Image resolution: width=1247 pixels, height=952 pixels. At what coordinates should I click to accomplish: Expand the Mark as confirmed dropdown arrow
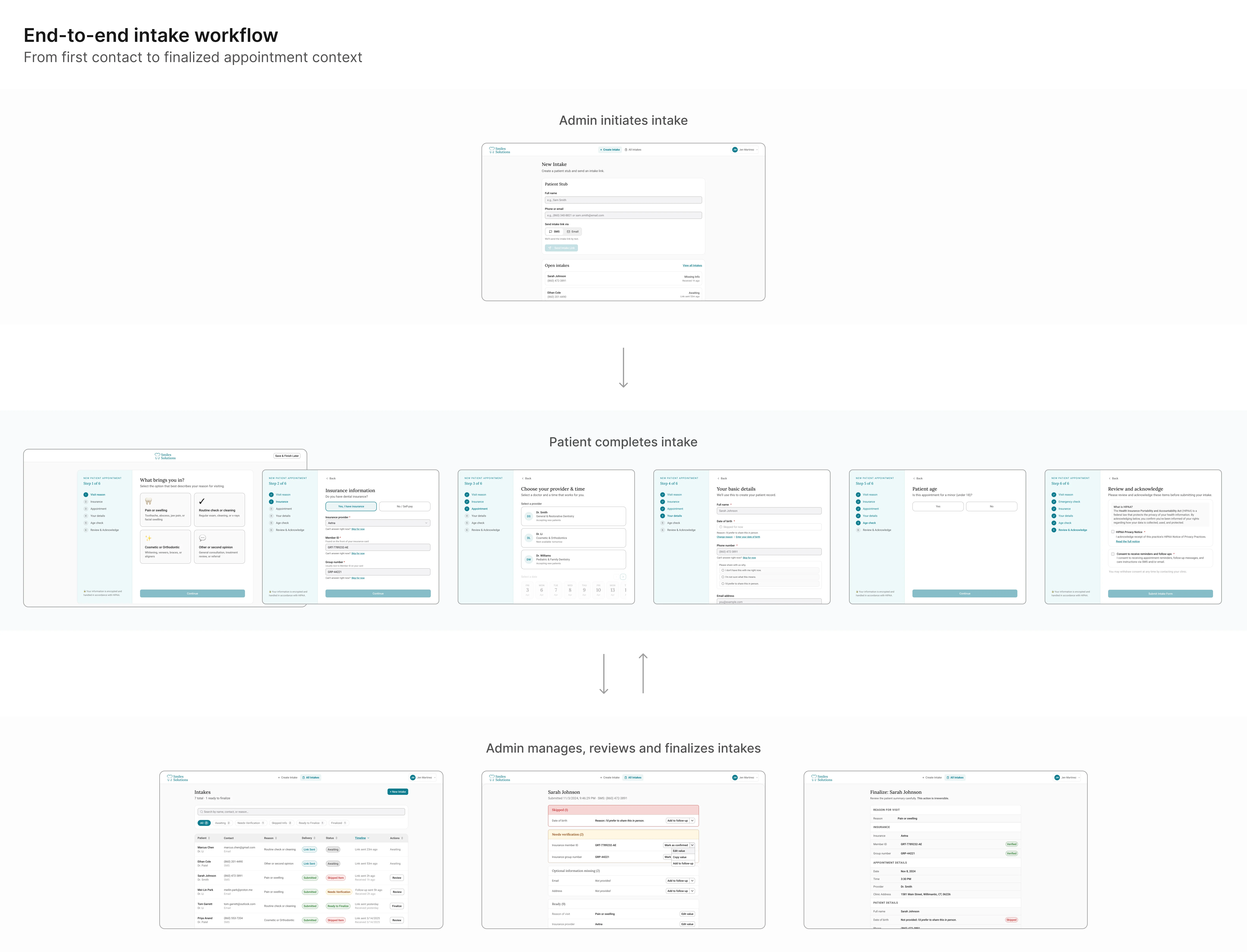click(x=692, y=845)
